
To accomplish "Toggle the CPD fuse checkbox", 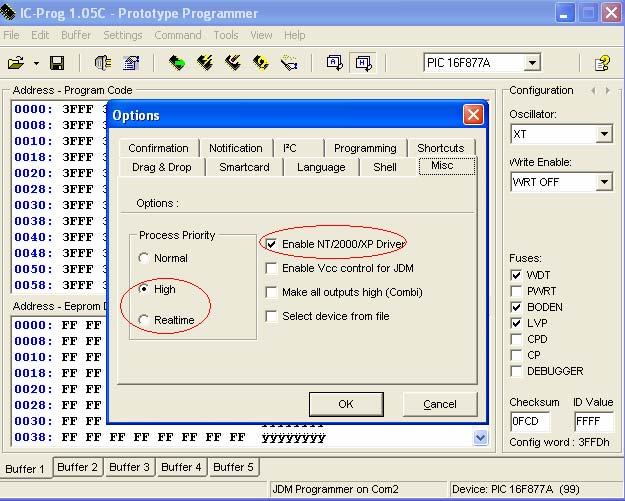I will 516,340.
